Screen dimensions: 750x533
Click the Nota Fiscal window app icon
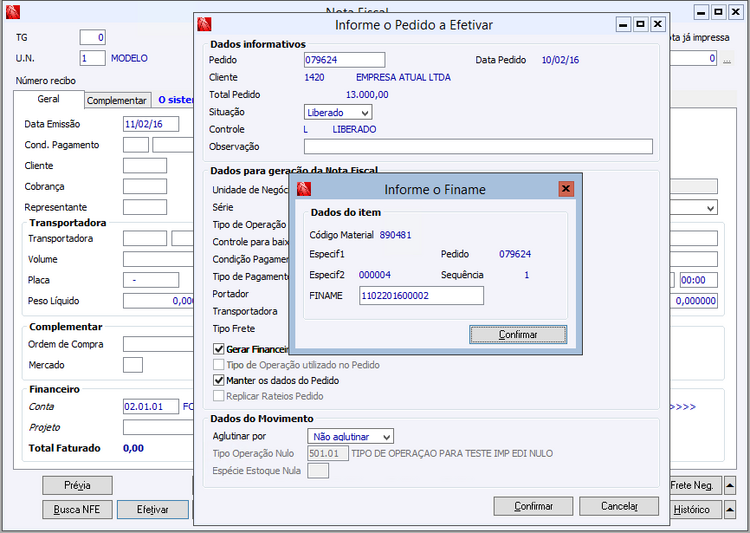[x=13, y=12]
